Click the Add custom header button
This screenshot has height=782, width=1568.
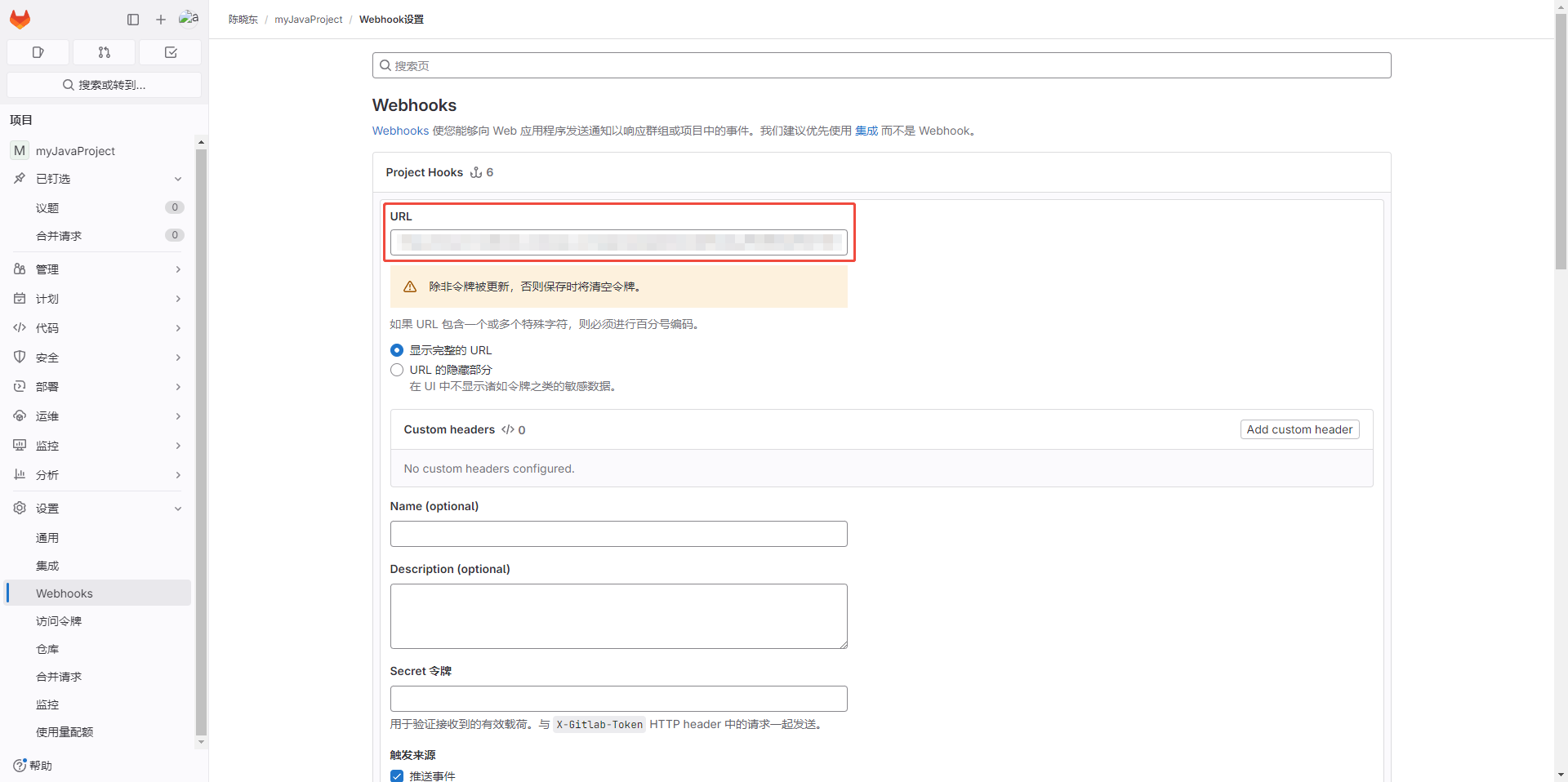[1299, 429]
